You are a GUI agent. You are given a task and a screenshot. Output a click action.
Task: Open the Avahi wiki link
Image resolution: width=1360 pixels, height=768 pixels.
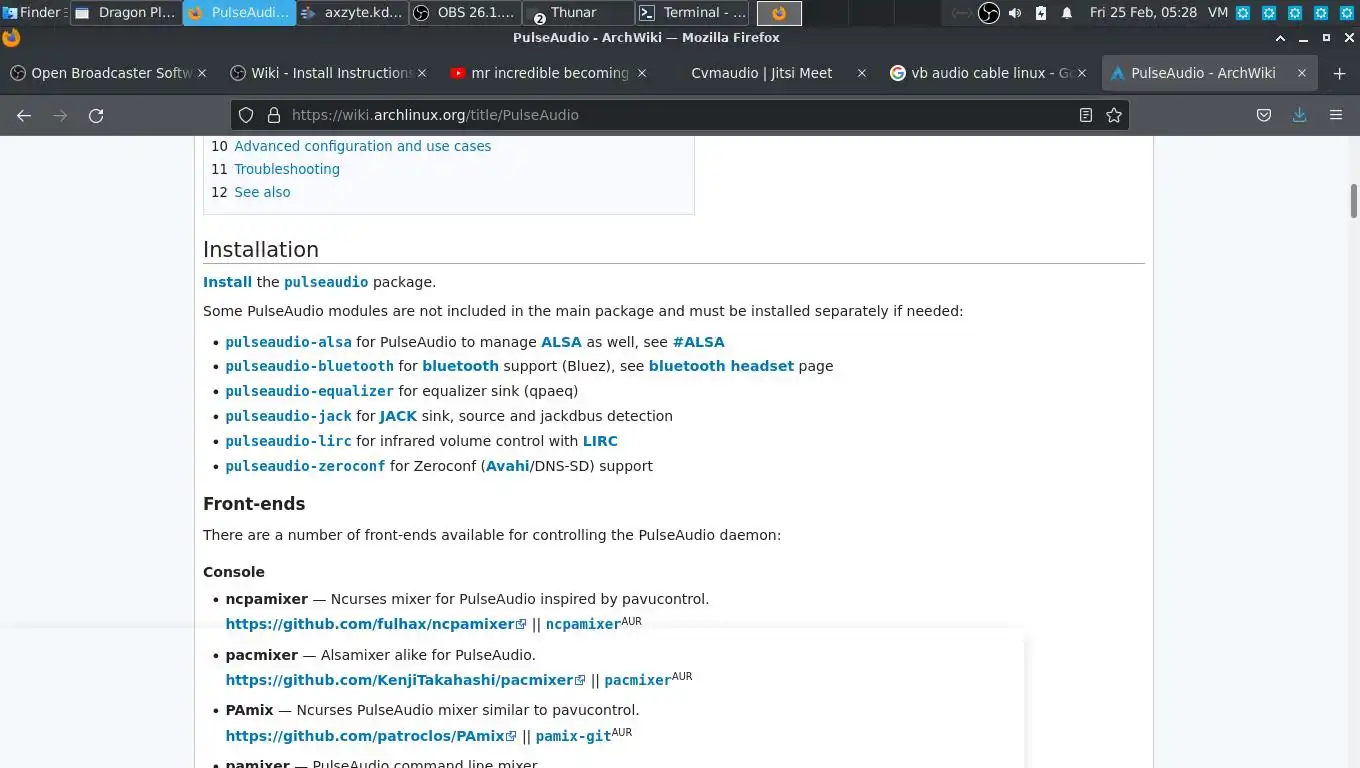pos(507,466)
